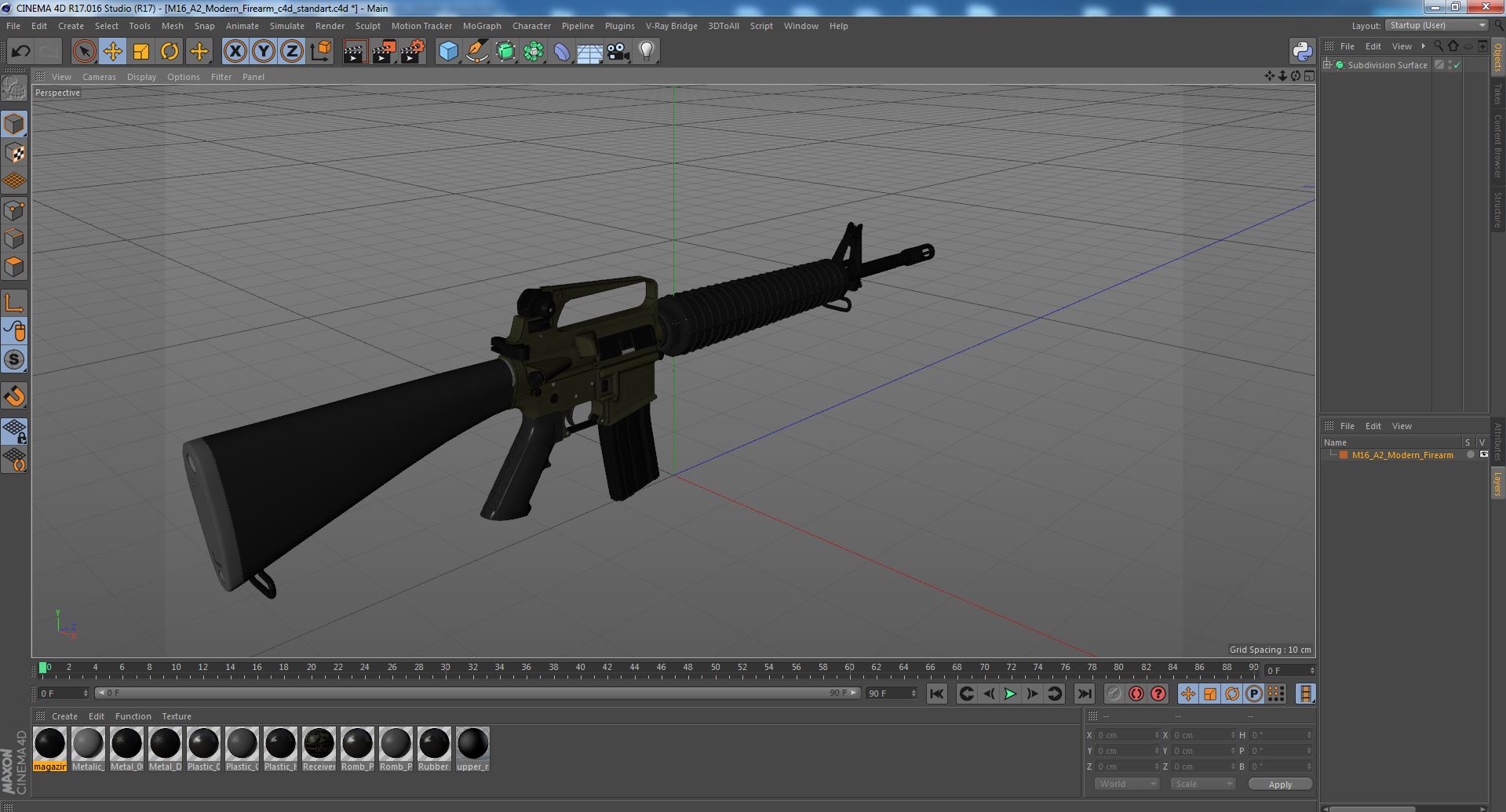Select the Metalic material swatch
1506x812 pixels.
click(x=88, y=749)
